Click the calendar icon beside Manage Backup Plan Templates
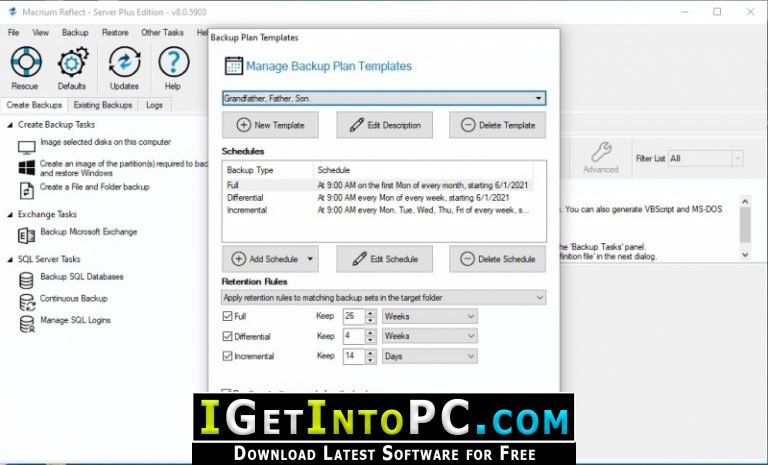The width and height of the screenshot is (768, 465). click(x=233, y=66)
